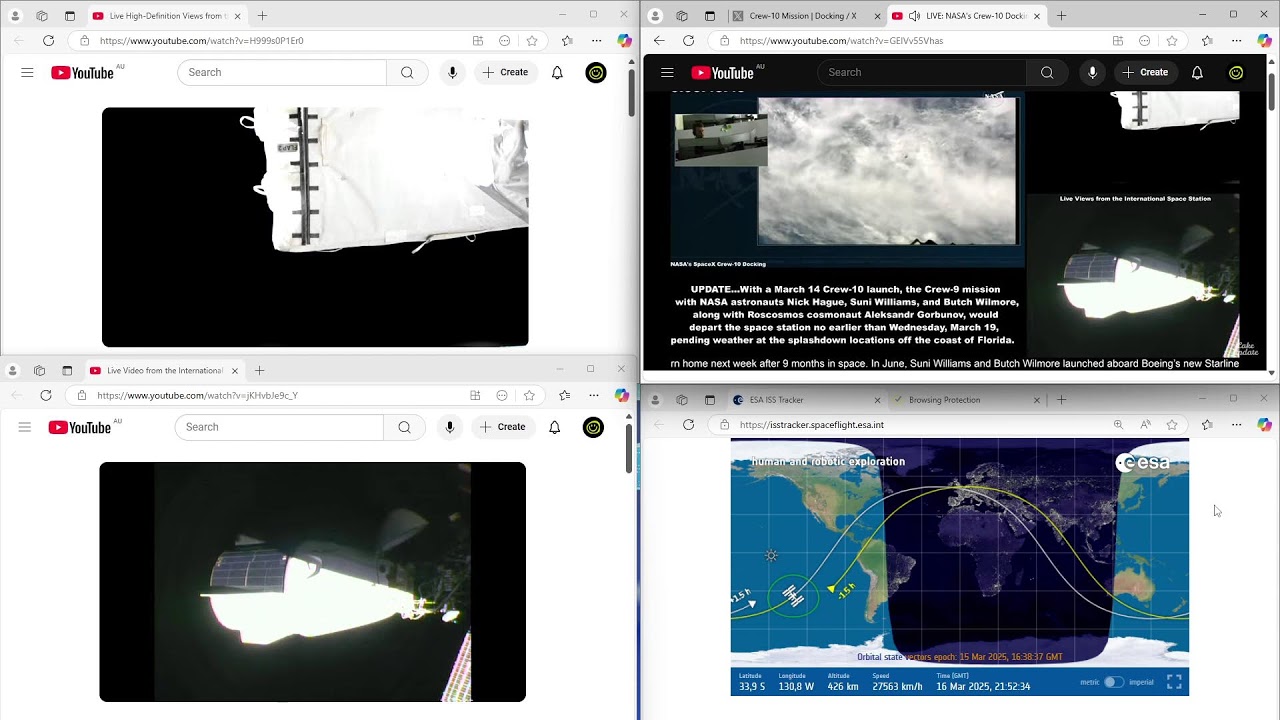This screenshot has height=720, width=1280.
Task: Reload ESA ISS tracker page
Action: pos(688,425)
